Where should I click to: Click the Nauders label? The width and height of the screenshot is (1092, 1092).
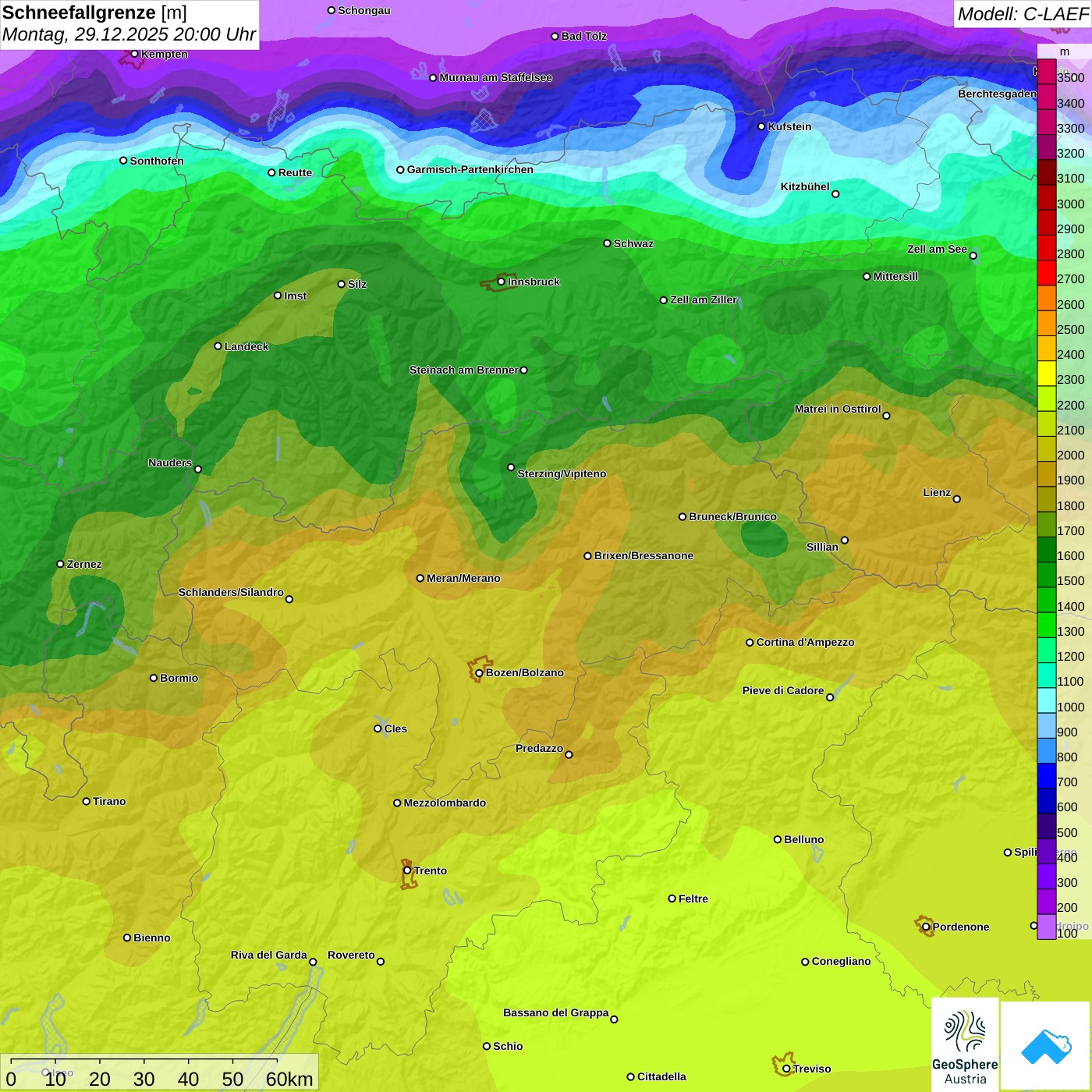tap(170, 463)
